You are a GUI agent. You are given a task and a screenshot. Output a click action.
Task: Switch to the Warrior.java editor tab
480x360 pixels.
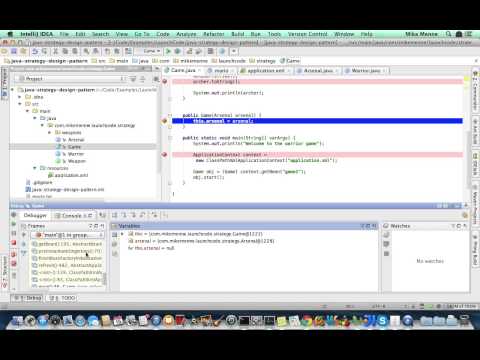(x=365, y=71)
